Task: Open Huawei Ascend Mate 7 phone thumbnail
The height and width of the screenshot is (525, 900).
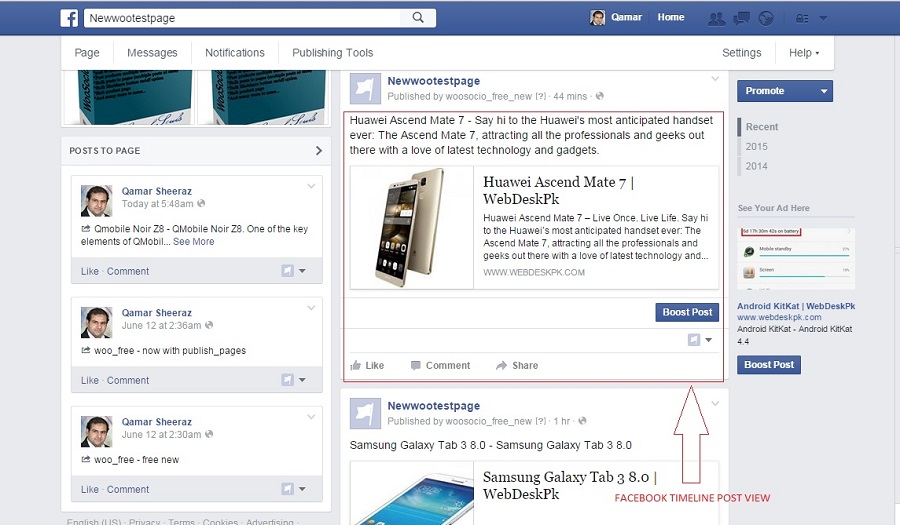Action: pyautogui.click(x=412, y=228)
